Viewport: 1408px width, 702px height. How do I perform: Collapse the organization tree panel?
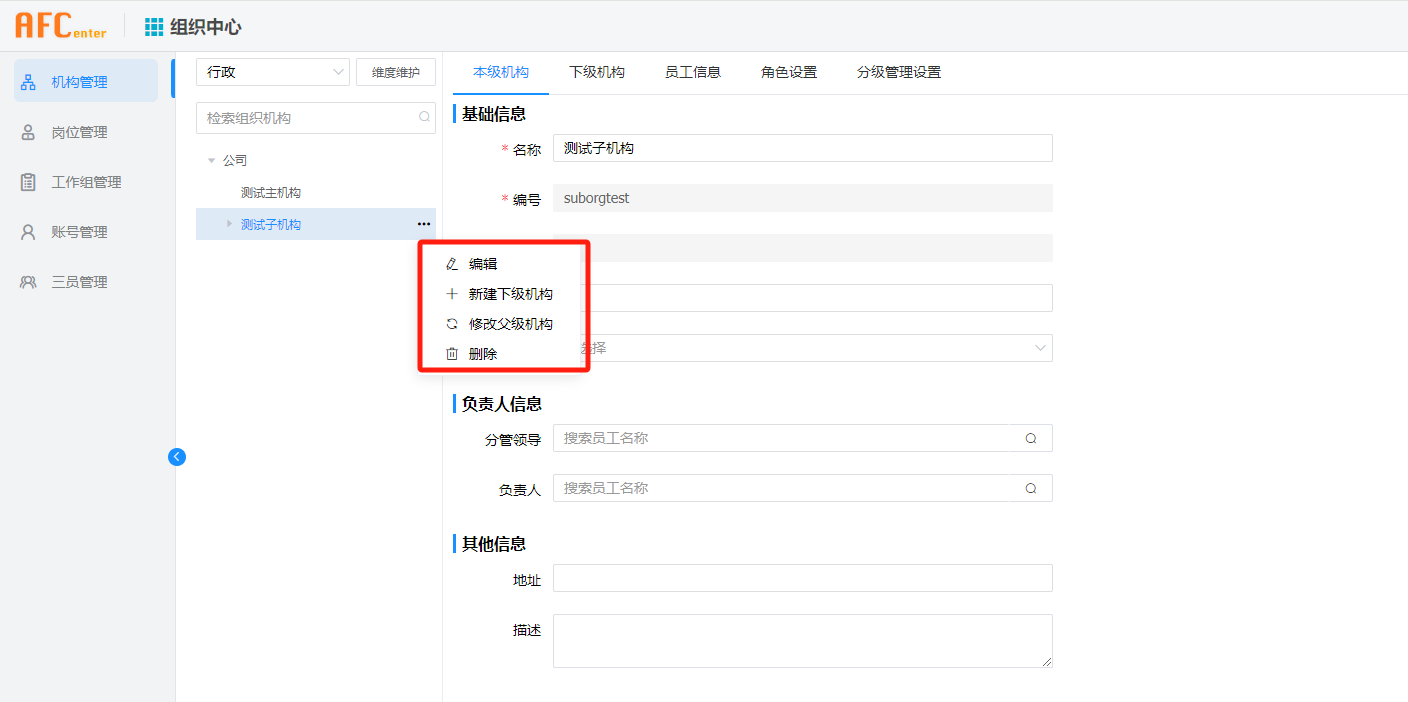[177, 457]
